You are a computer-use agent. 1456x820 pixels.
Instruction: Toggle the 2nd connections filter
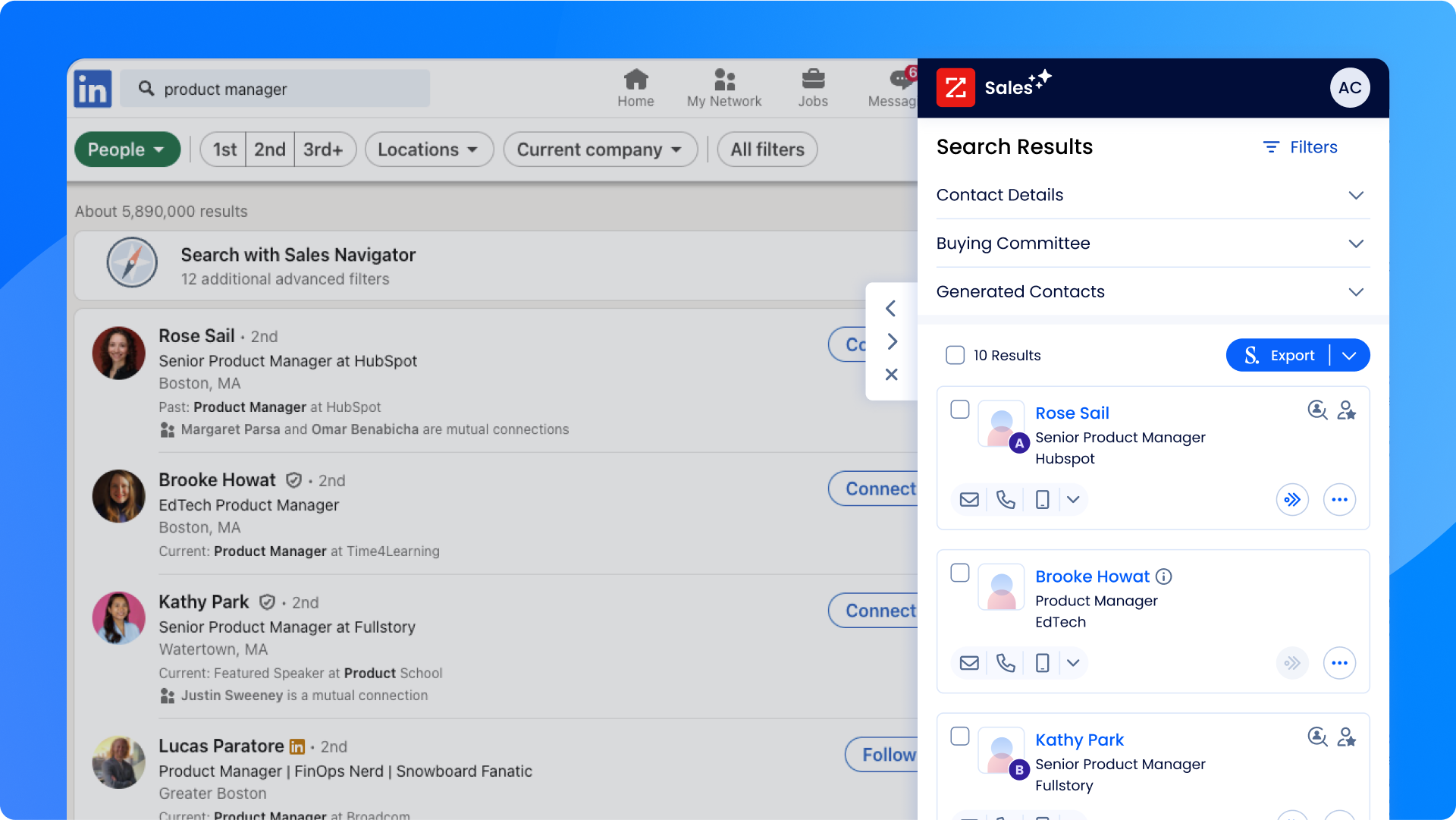tap(270, 149)
